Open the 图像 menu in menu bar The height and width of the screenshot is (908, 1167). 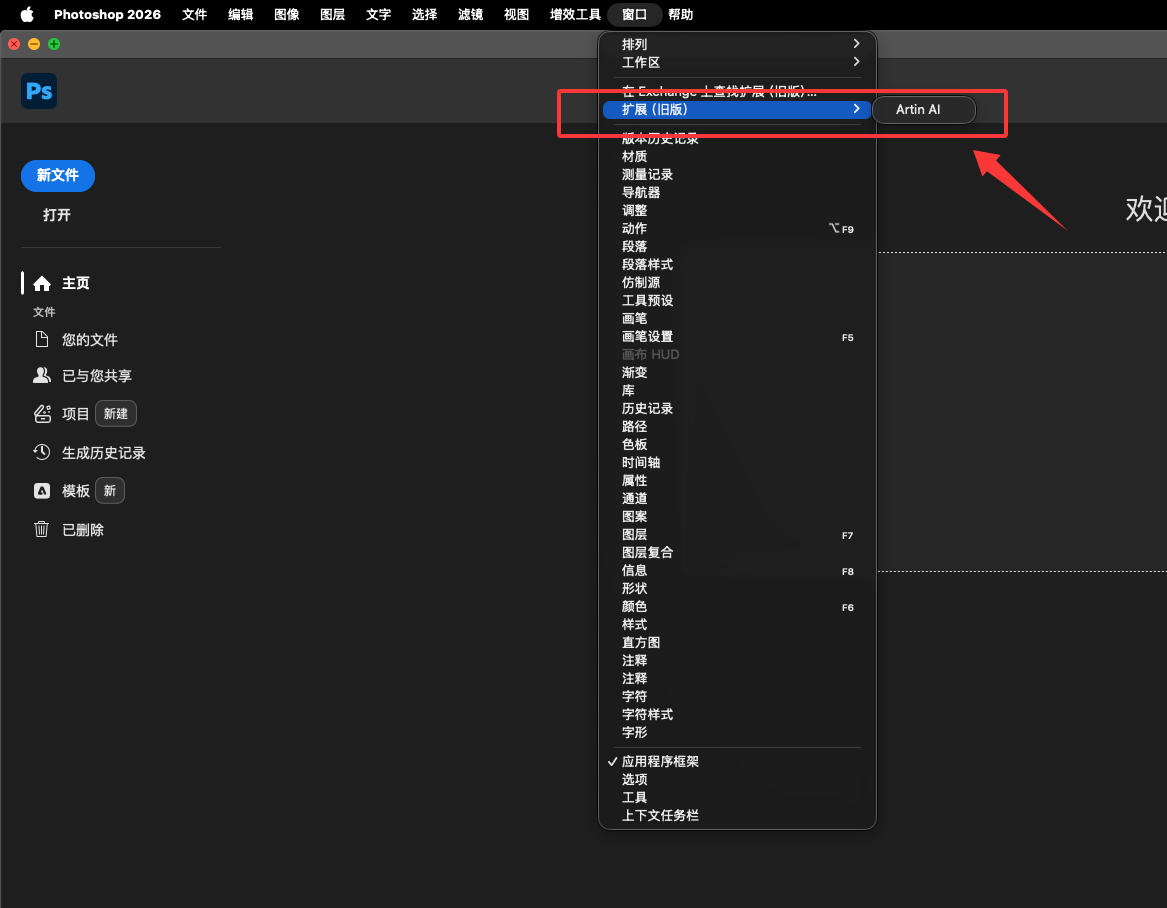[x=287, y=14]
